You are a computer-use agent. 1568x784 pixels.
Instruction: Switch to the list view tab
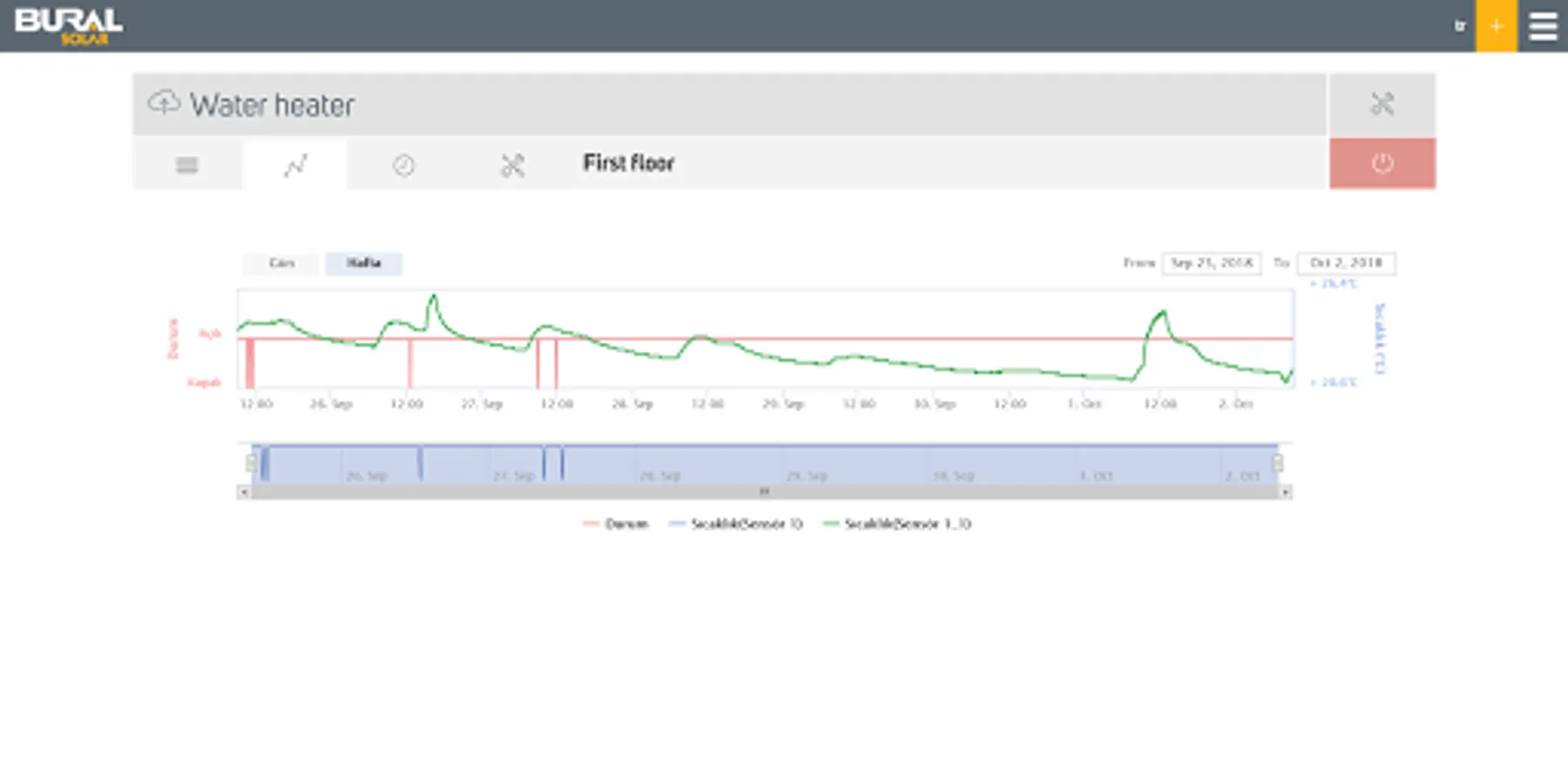click(x=187, y=165)
